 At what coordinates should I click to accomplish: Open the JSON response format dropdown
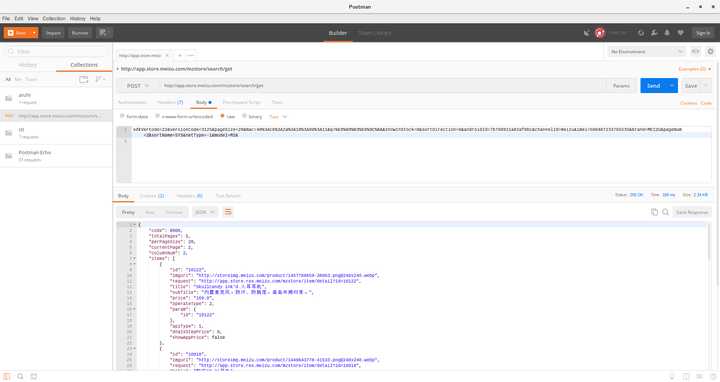pyautogui.click(x=204, y=212)
